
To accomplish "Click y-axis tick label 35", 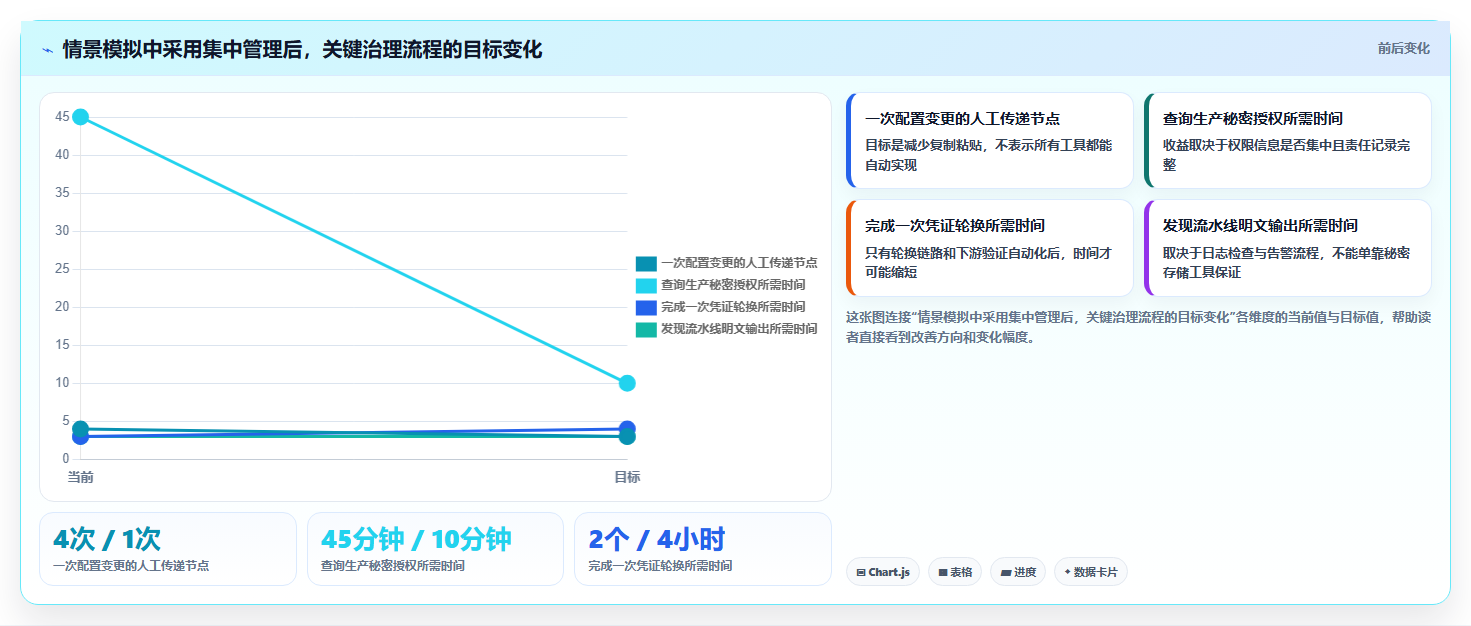I will pos(62,193).
